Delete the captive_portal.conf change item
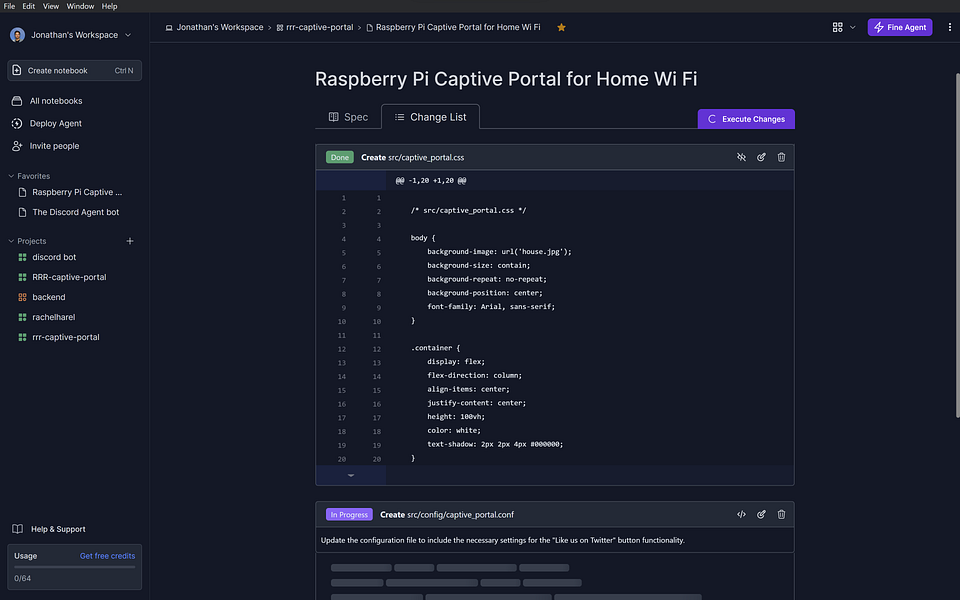 [x=781, y=514]
